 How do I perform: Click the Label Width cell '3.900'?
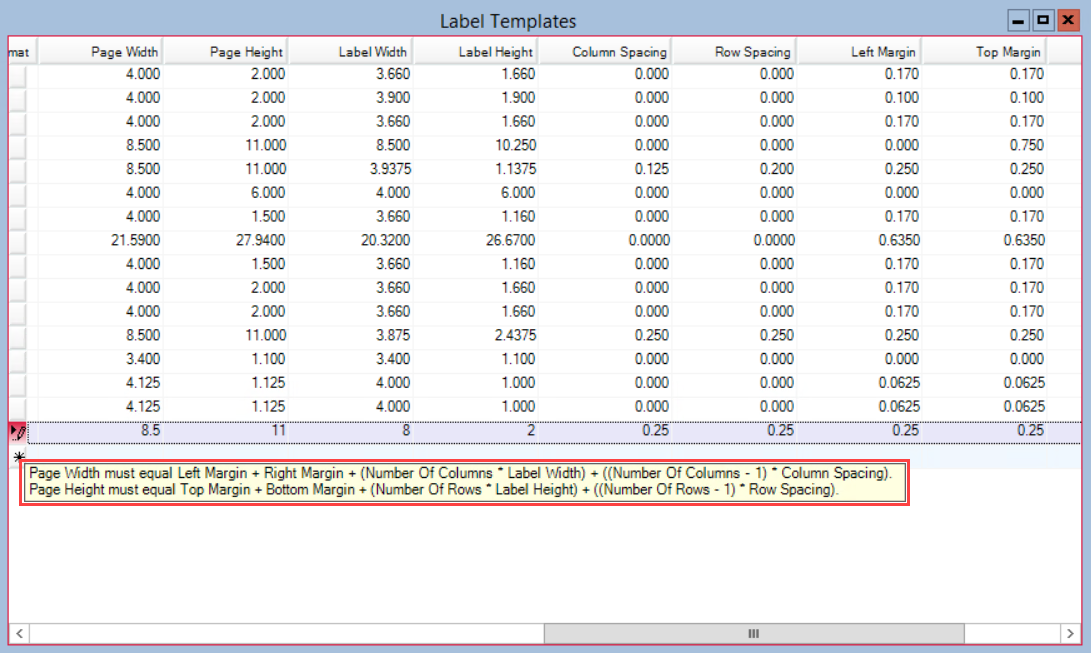coord(351,98)
